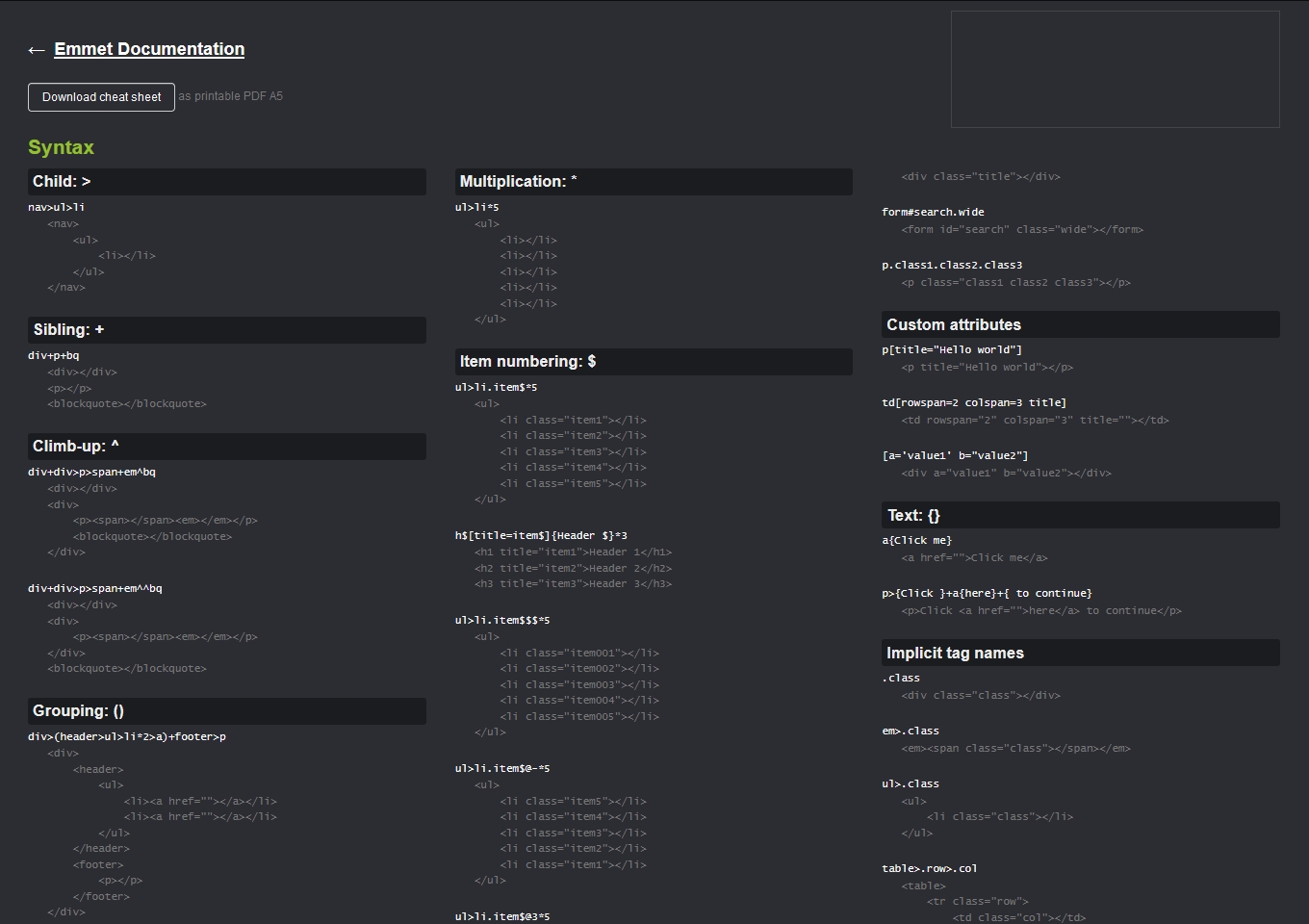Click the div+p+bq abbreviation
The height and width of the screenshot is (924, 1309).
[54, 355]
